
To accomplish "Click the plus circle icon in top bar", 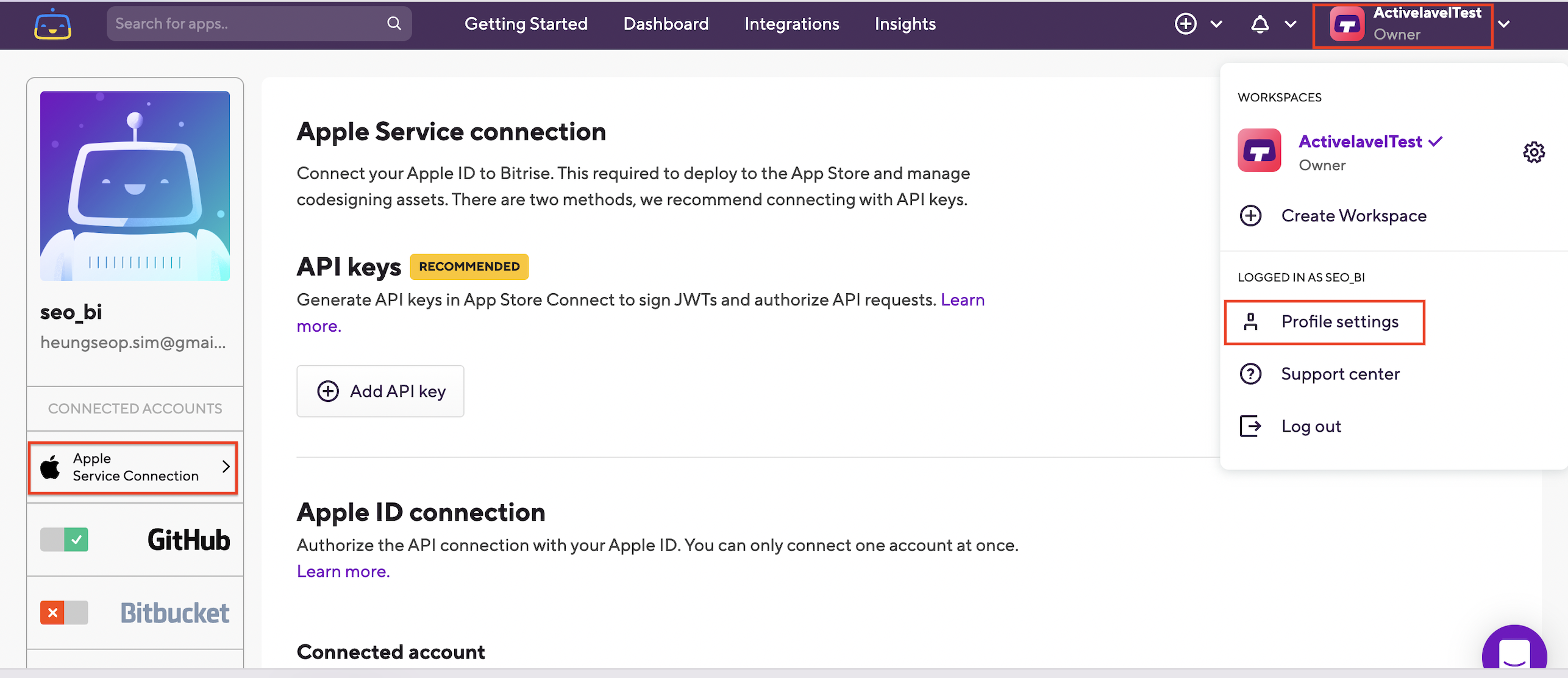I will click(x=1185, y=24).
